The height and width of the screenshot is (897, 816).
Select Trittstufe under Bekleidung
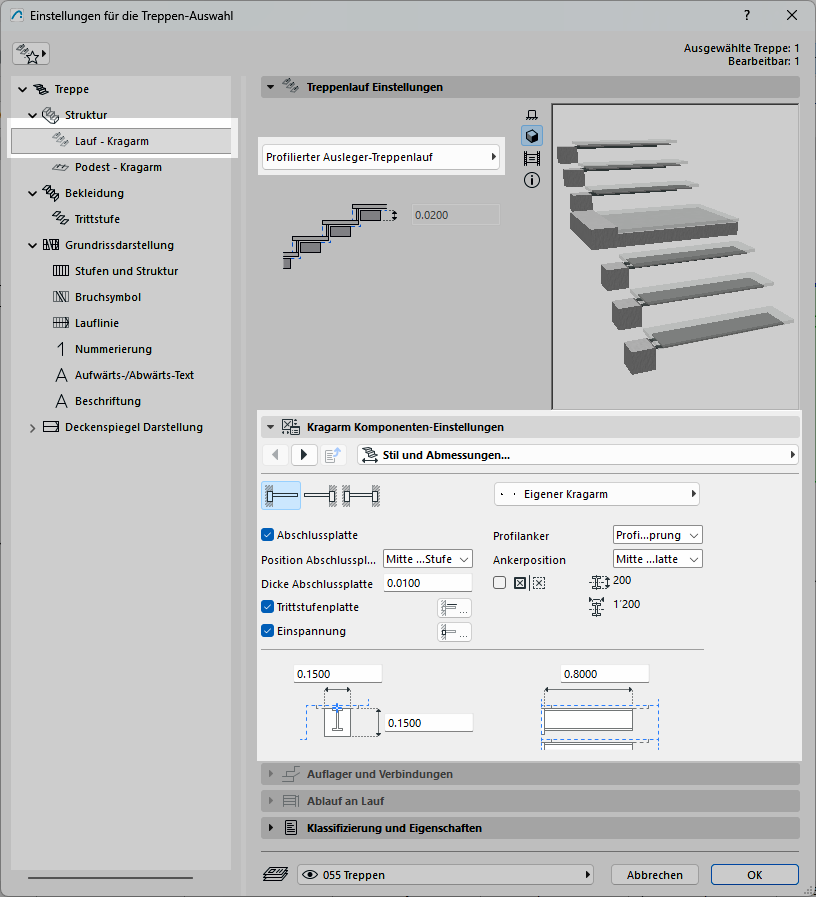pyautogui.click(x=97, y=219)
